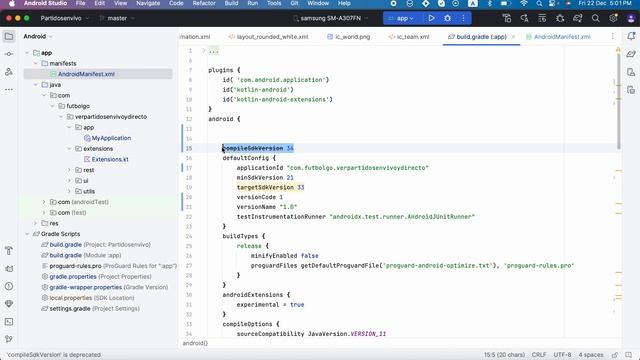Open the Partidosenvivo project dropdown
The image size is (640, 360).
pyautogui.click(x=64, y=18)
